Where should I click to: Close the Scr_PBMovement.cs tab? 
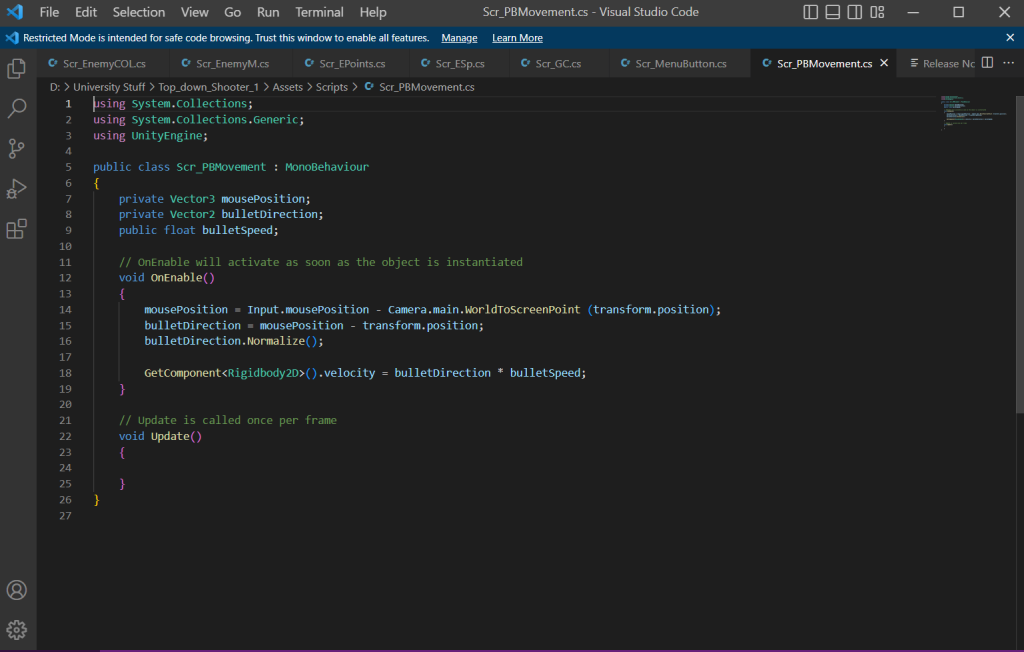(x=883, y=63)
